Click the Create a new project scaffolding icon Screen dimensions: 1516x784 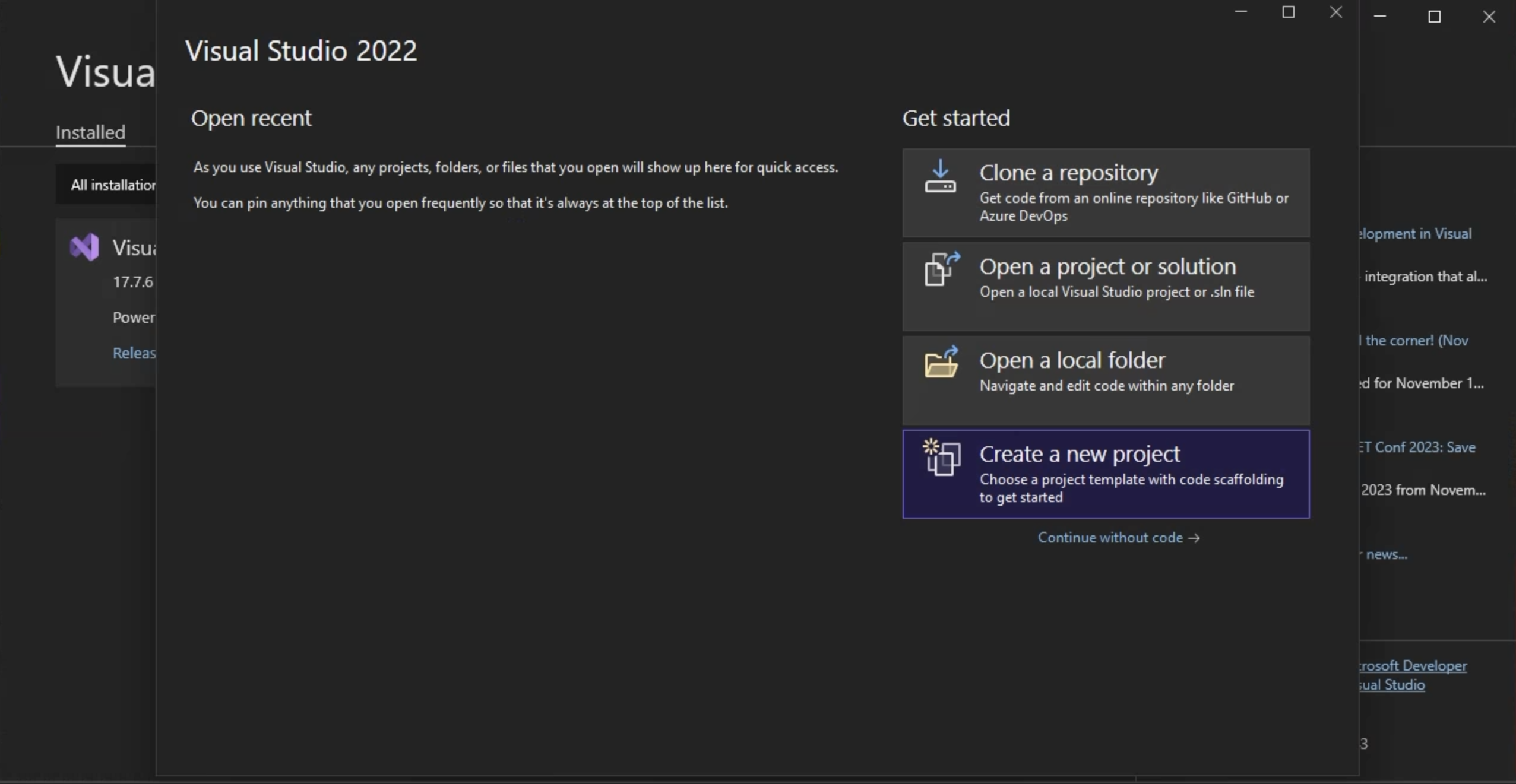[x=940, y=458]
